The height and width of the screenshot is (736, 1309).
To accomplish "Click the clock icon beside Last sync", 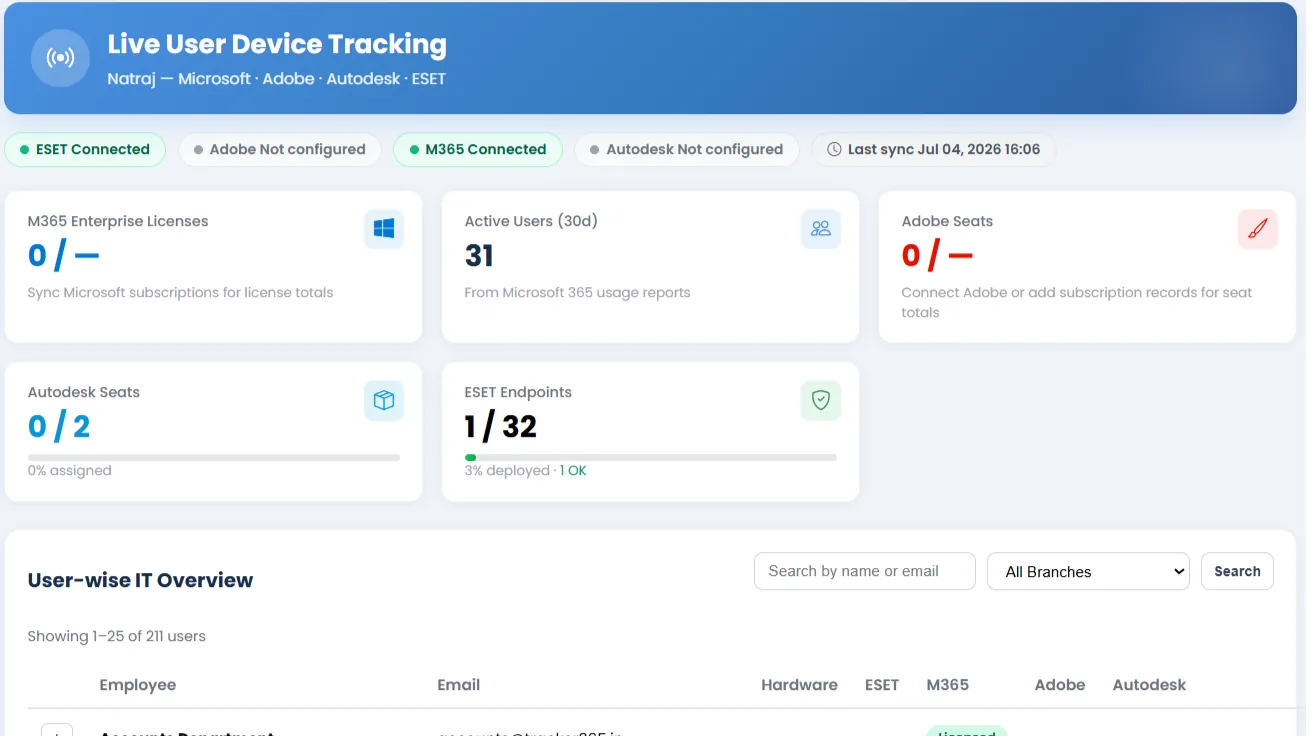I will point(834,150).
